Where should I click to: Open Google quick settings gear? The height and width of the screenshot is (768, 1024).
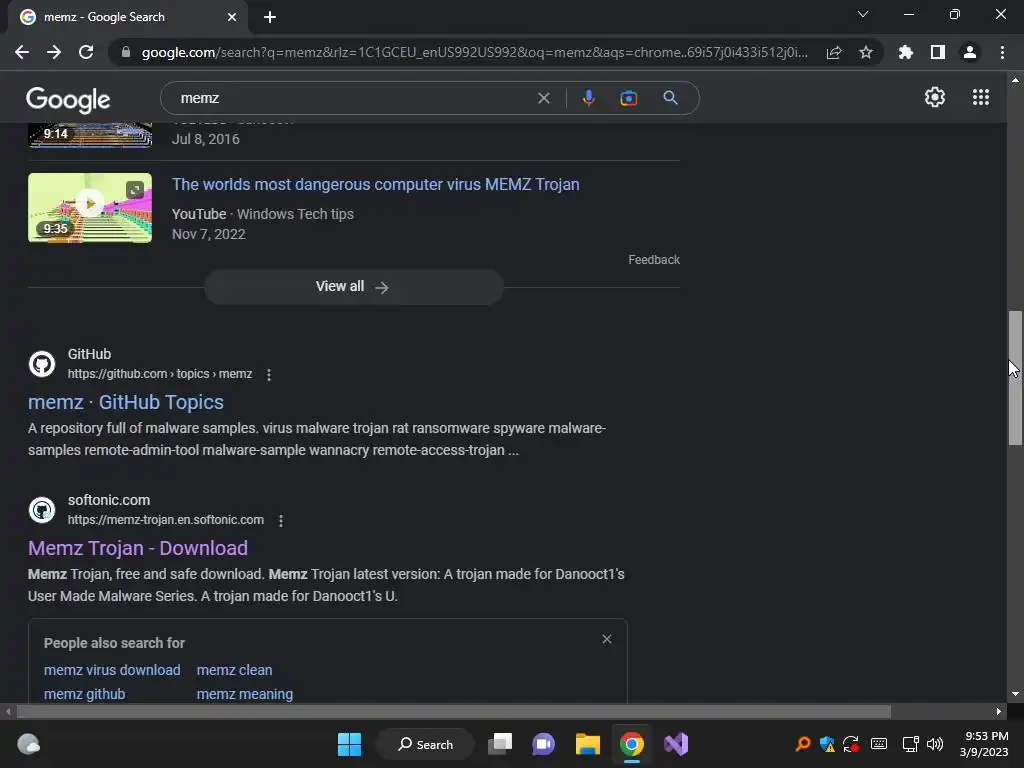coord(935,97)
